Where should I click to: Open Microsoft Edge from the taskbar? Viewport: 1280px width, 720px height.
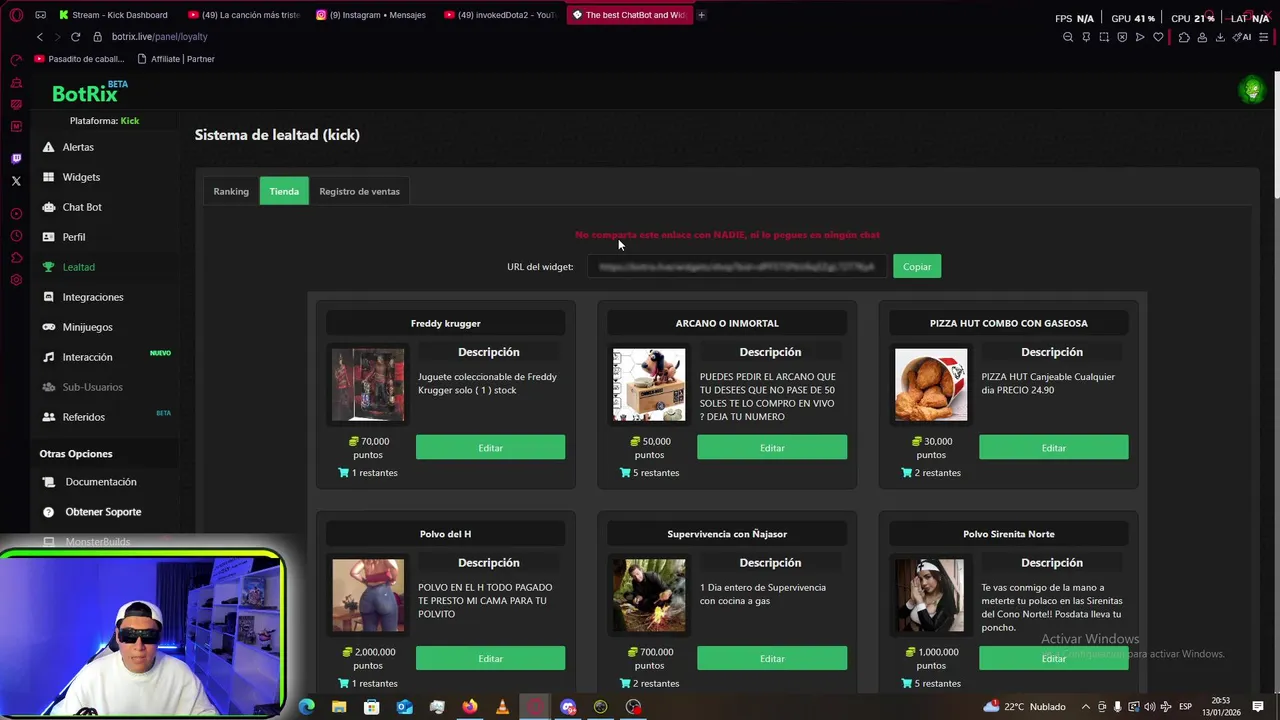pos(307,707)
